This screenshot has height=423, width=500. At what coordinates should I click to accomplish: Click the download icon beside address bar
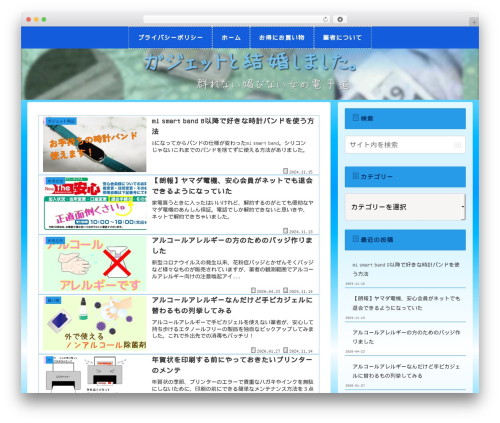click(x=340, y=19)
